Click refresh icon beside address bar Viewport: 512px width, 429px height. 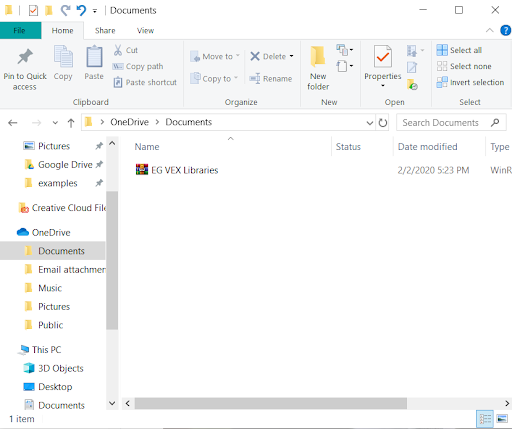pyautogui.click(x=383, y=123)
